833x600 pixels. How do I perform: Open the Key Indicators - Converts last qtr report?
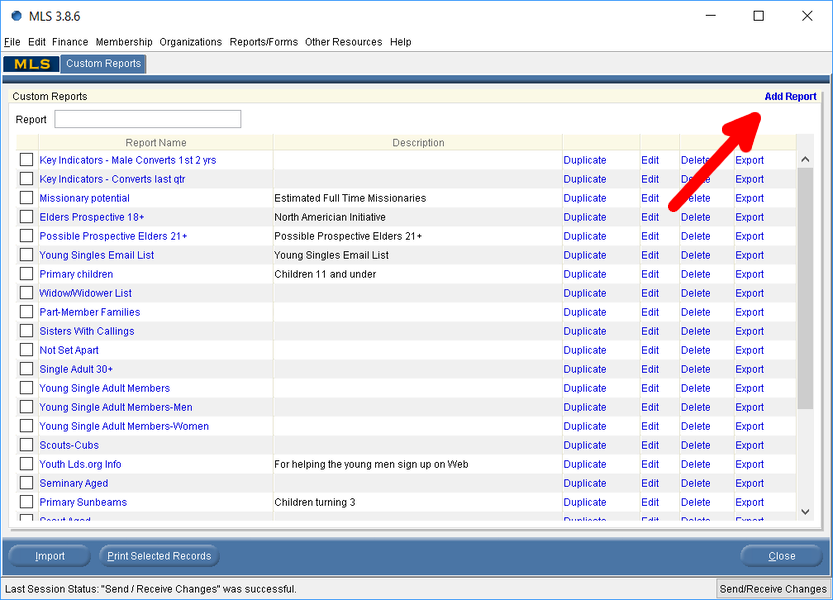pyautogui.click(x=112, y=179)
